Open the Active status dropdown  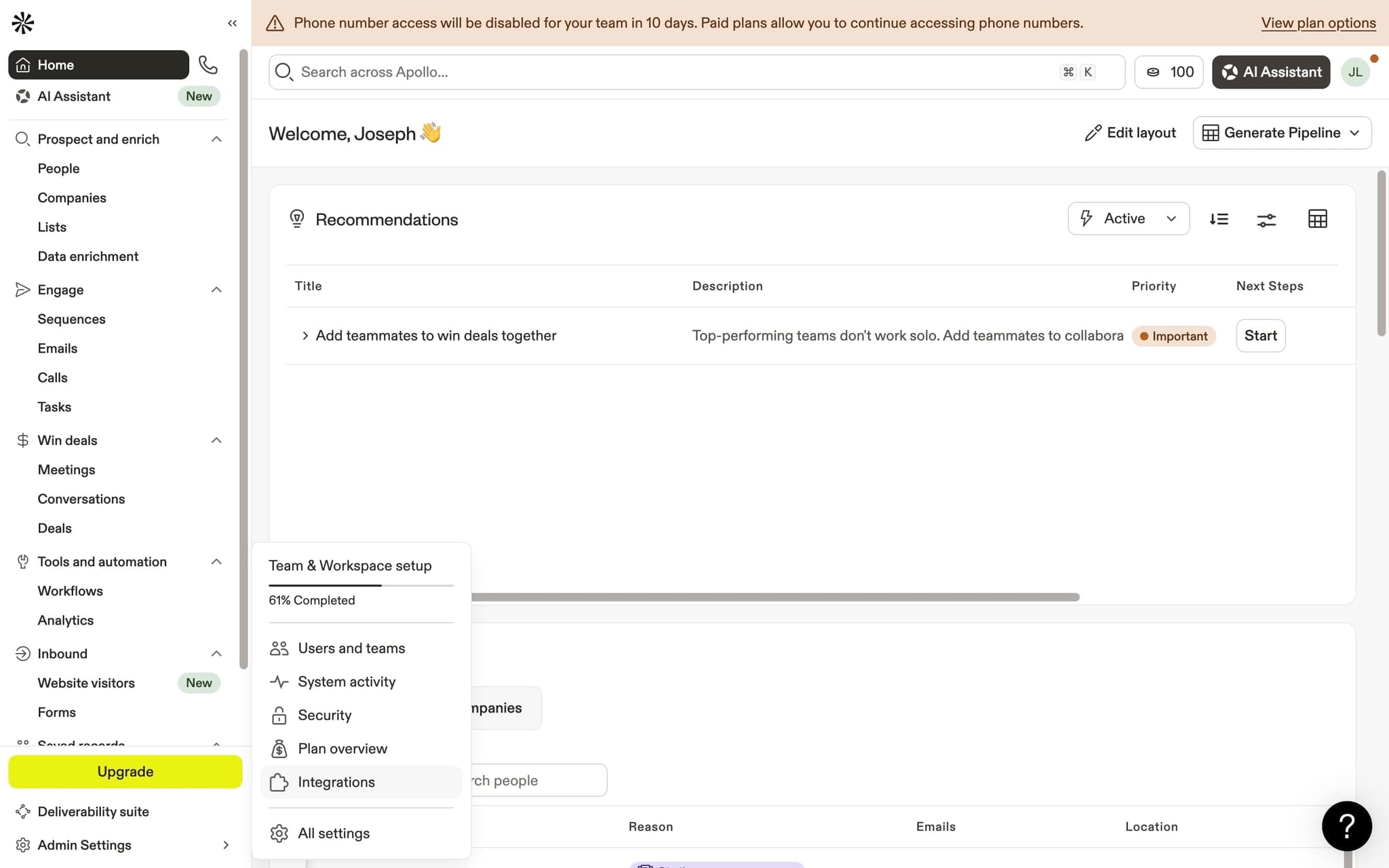(x=1128, y=218)
